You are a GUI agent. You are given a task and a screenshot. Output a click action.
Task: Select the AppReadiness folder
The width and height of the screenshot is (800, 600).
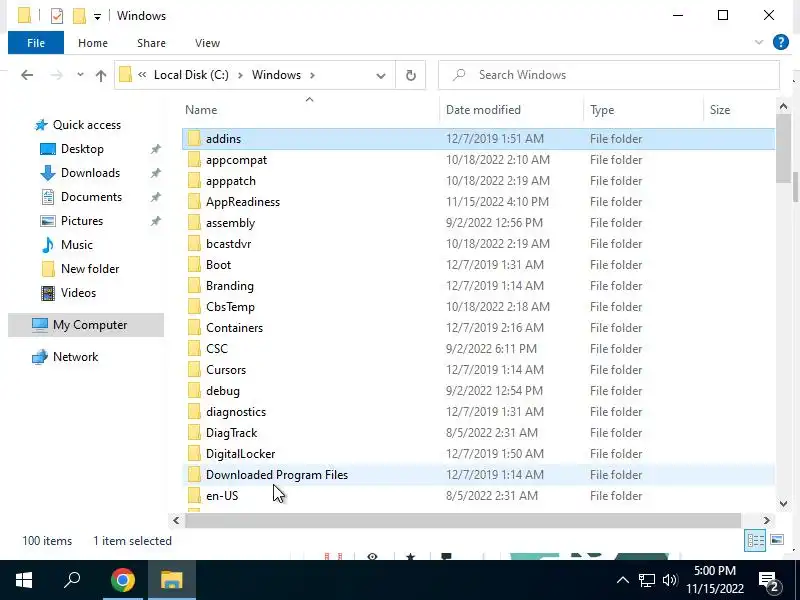click(243, 202)
